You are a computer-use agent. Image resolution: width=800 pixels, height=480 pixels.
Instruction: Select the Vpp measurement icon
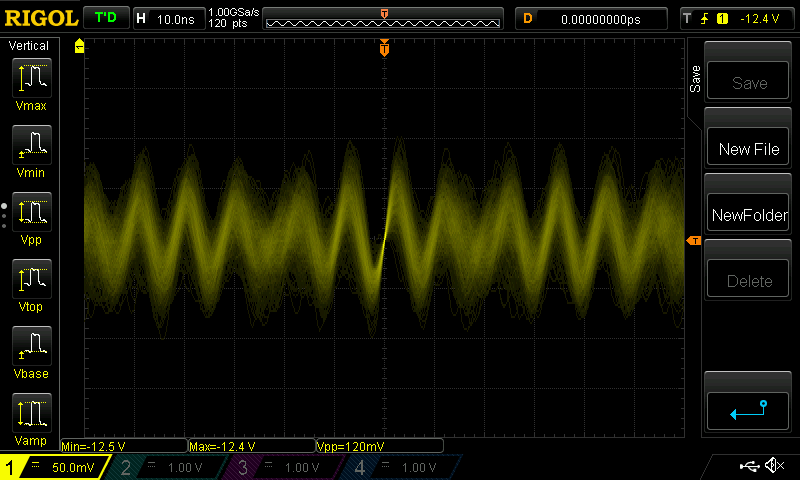31,216
